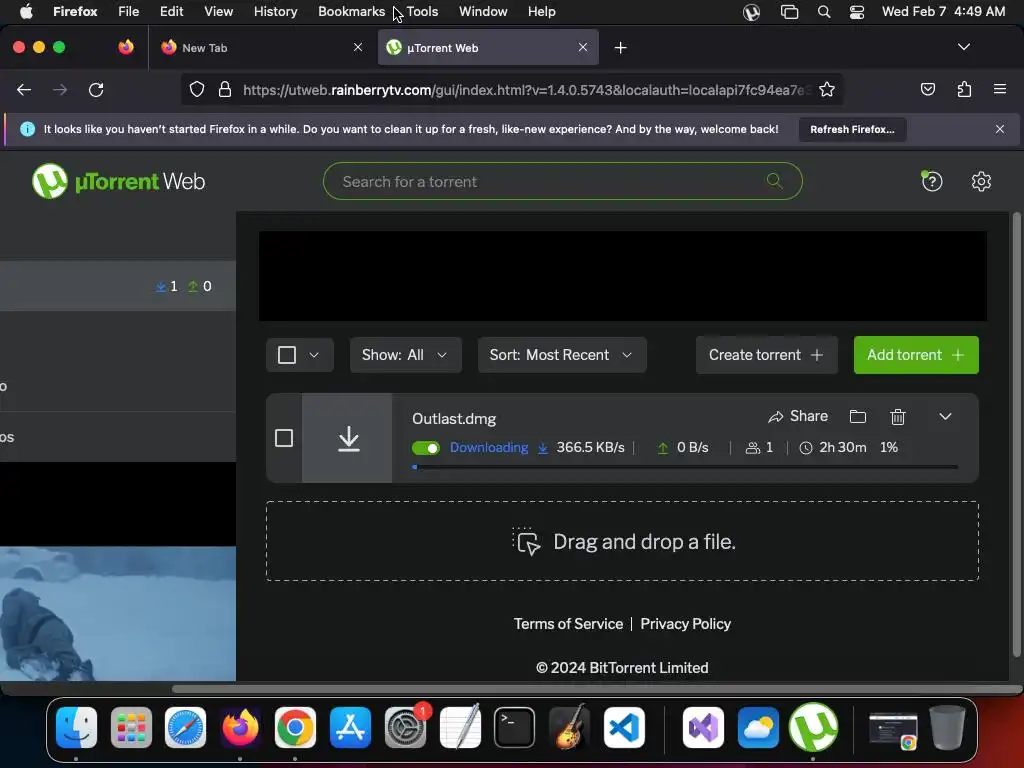Image resolution: width=1024 pixels, height=768 pixels.
Task: Open the Sort: Most Recent dropdown
Action: (x=562, y=355)
